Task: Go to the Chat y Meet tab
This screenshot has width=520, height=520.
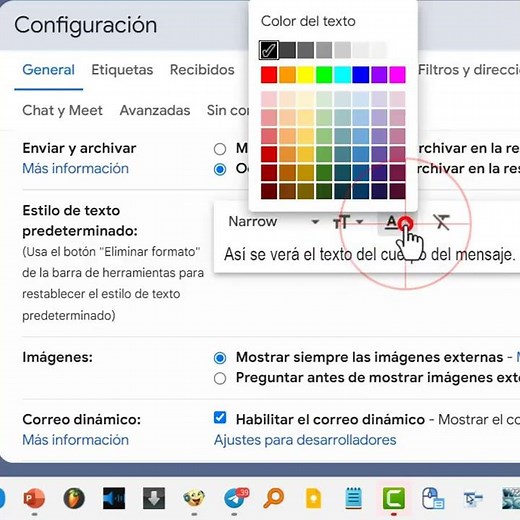Action: (62, 111)
